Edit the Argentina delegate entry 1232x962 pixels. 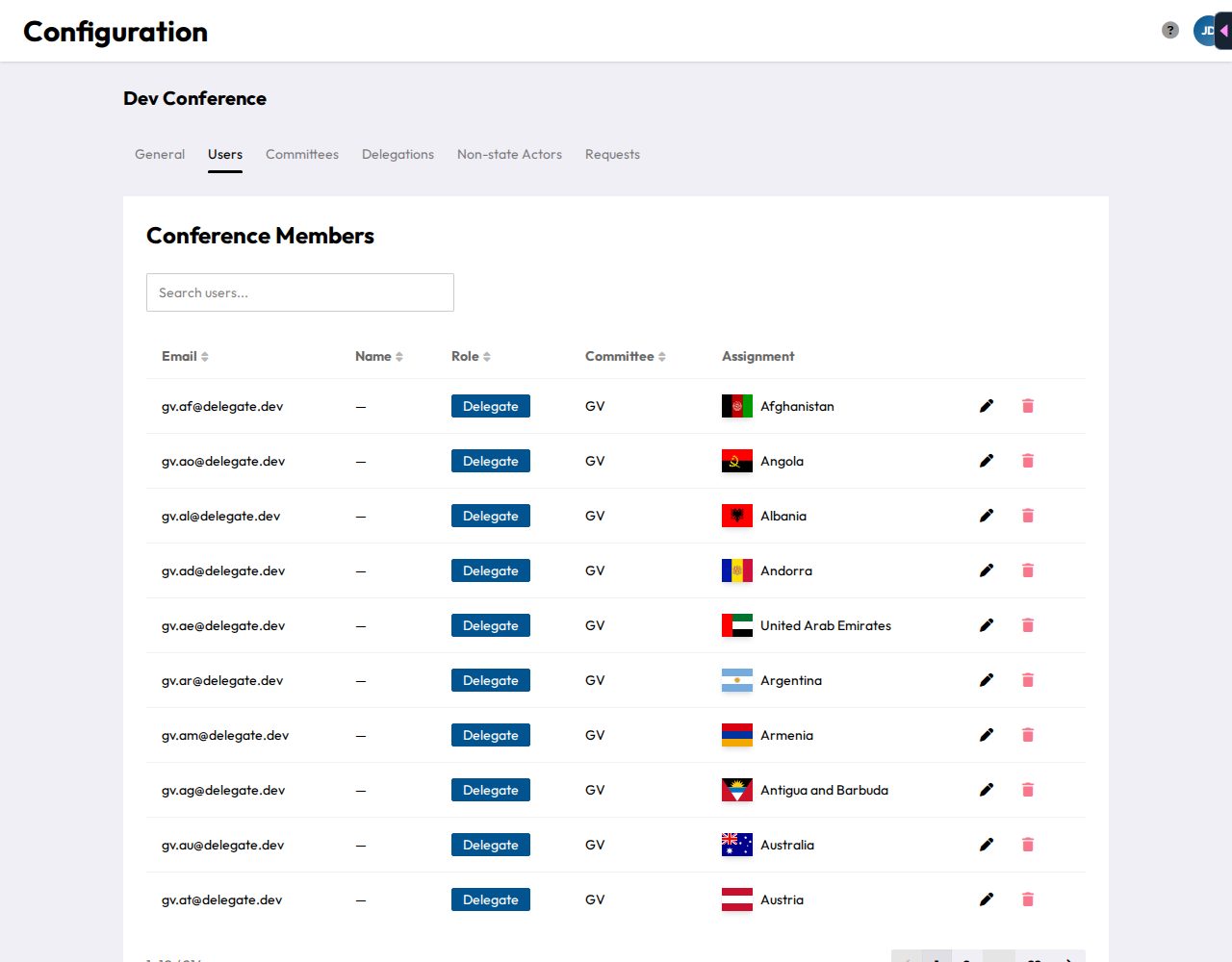(987, 680)
